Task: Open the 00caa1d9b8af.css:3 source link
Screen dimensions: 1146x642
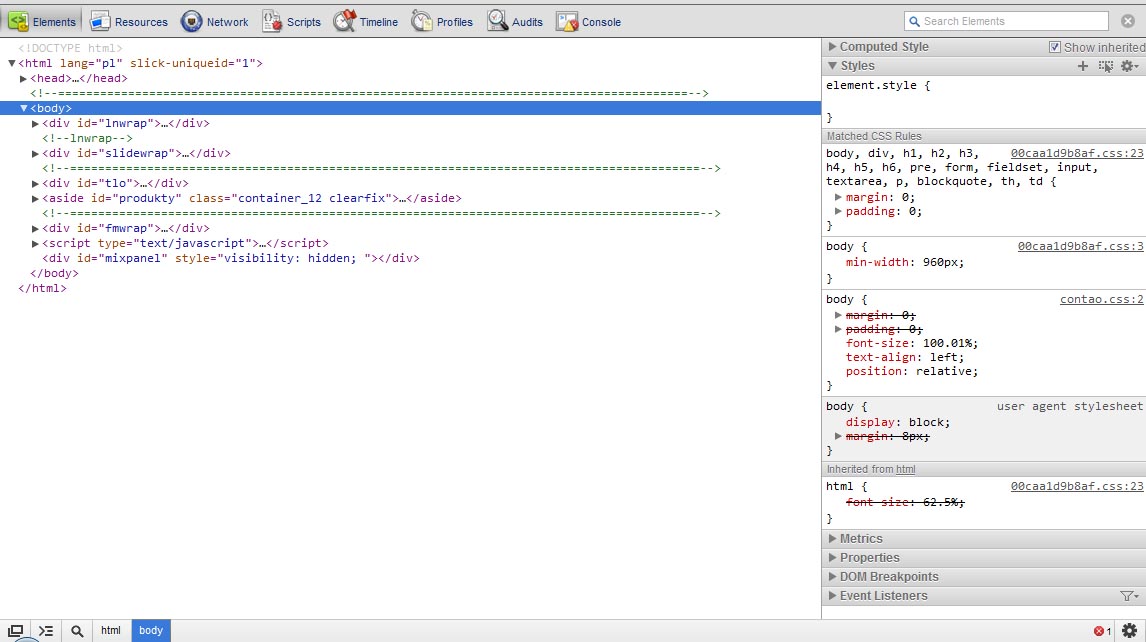Action: click(1080, 246)
